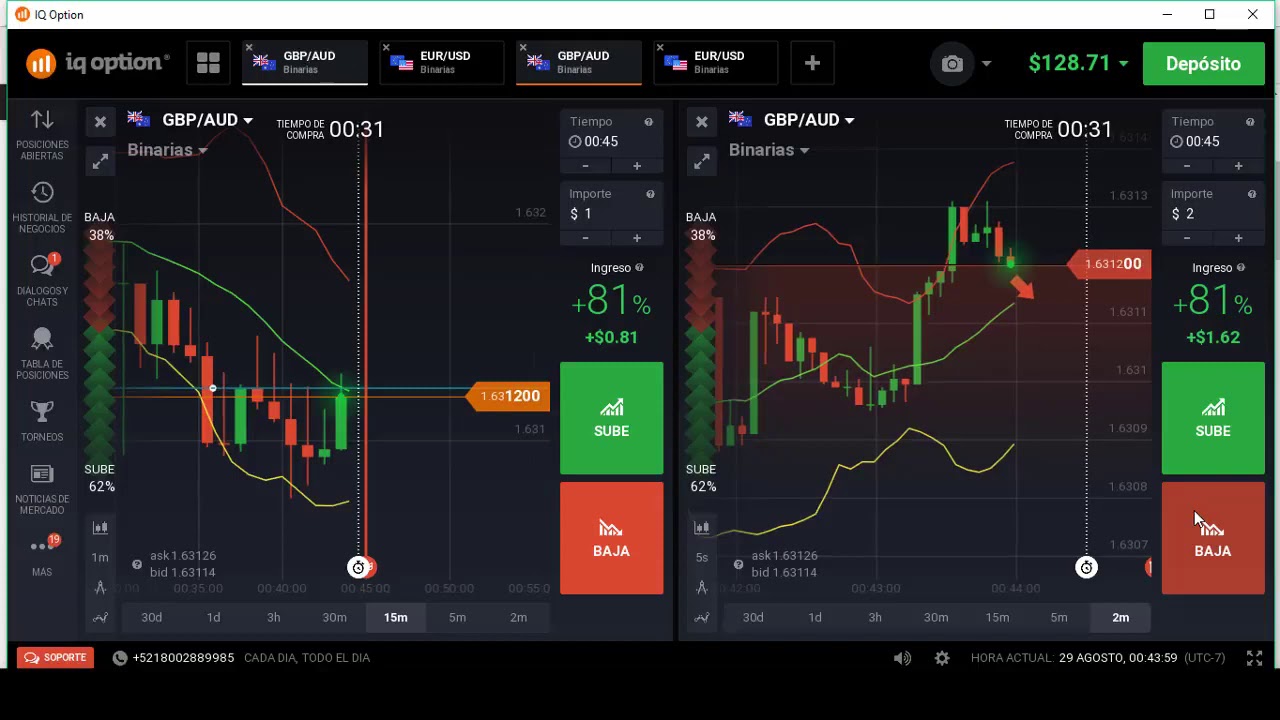The height and width of the screenshot is (720, 1280).
Task: Open Tabla de Posiciones leaderboard
Action: pyautogui.click(x=42, y=354)
